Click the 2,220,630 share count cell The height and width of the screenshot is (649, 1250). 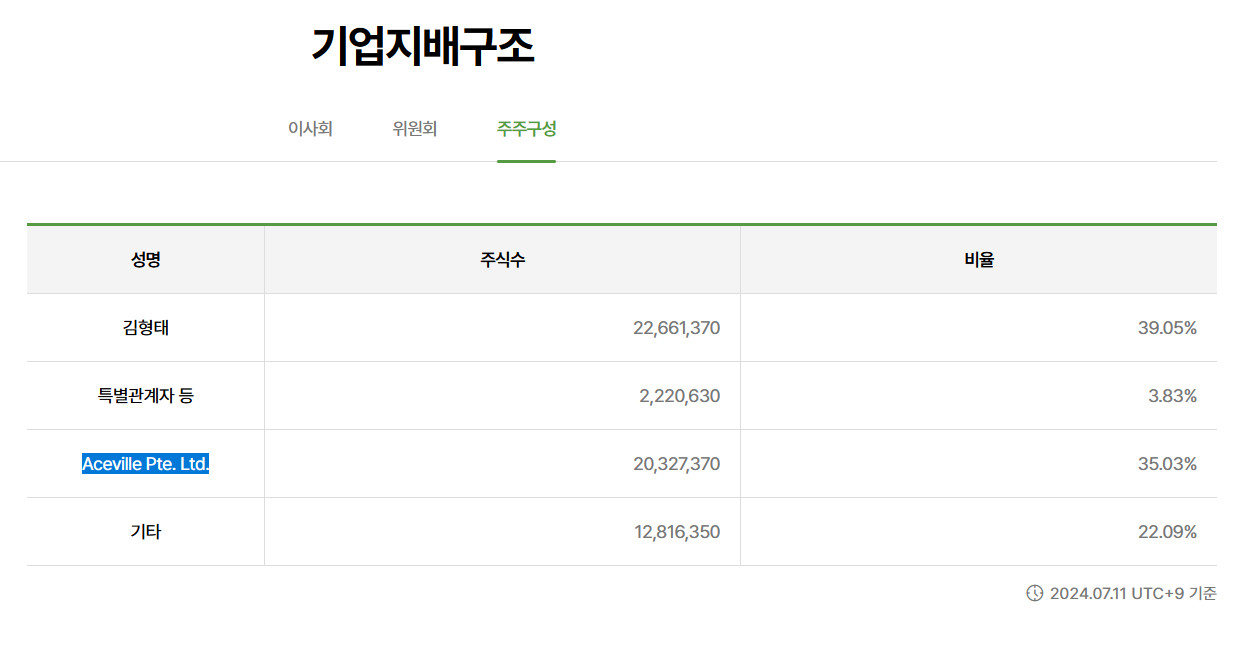coord(503,396)
